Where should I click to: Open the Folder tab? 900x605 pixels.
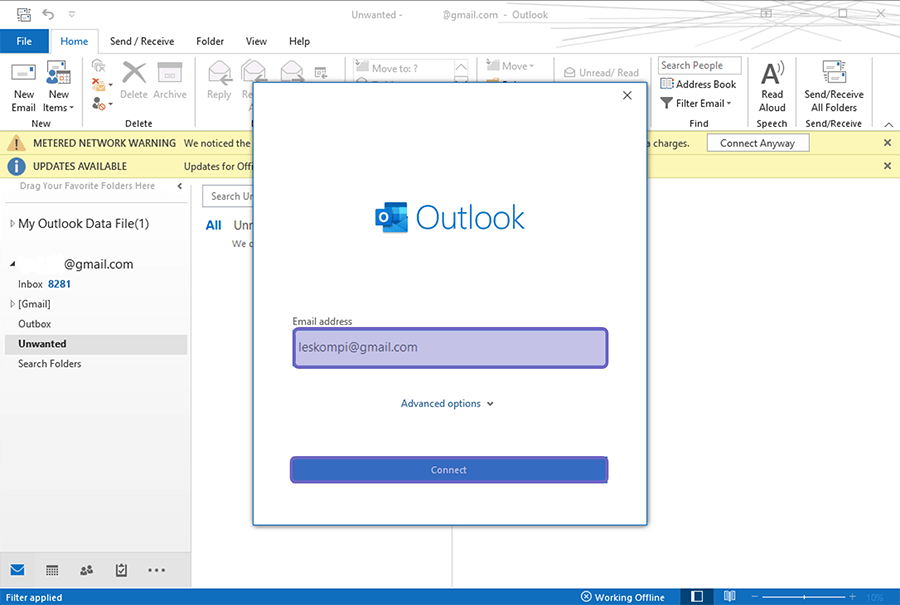(210, 41)
